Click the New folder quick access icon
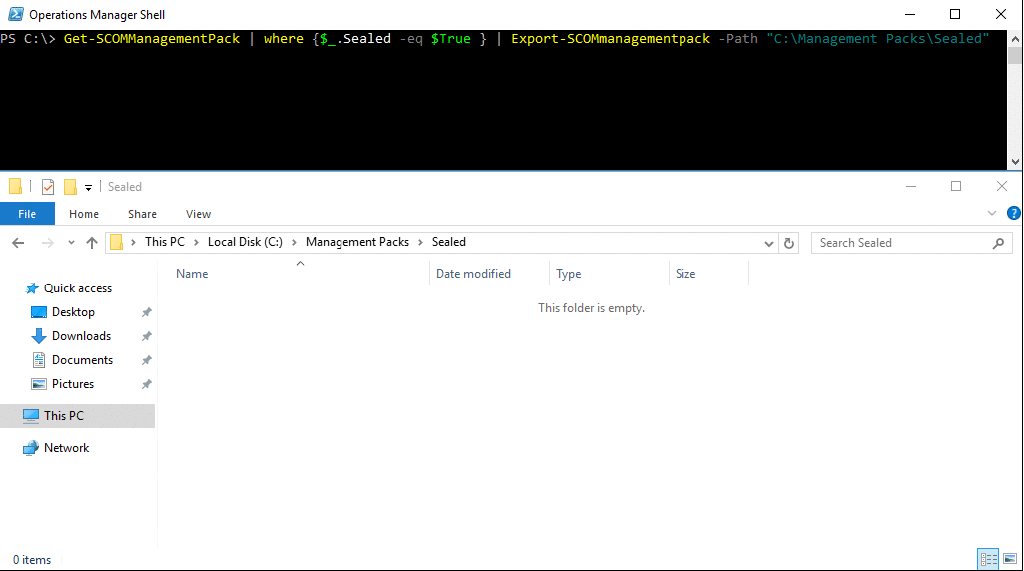 pyautogui.click(x=71, y=187)
